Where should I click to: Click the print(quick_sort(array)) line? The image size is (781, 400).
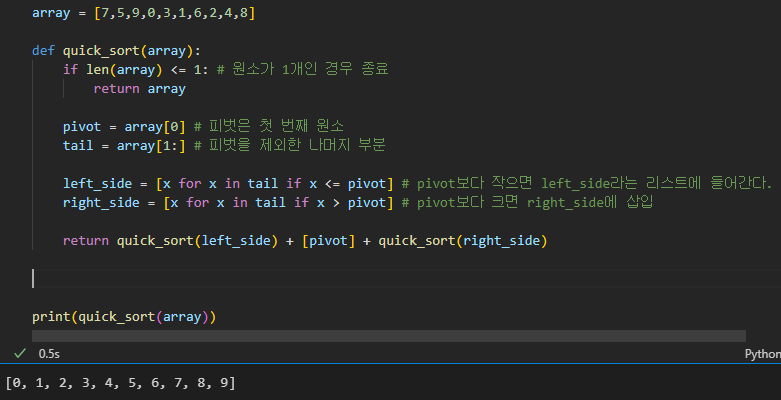[x=124, y=317]
